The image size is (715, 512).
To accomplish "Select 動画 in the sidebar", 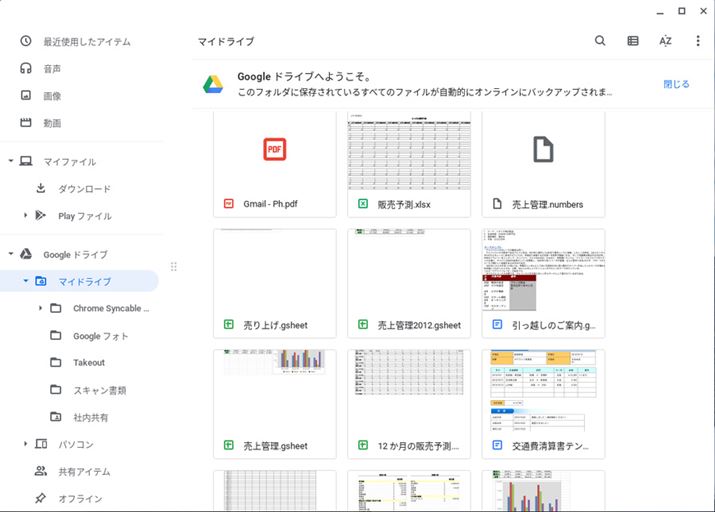I will point(52,123).
